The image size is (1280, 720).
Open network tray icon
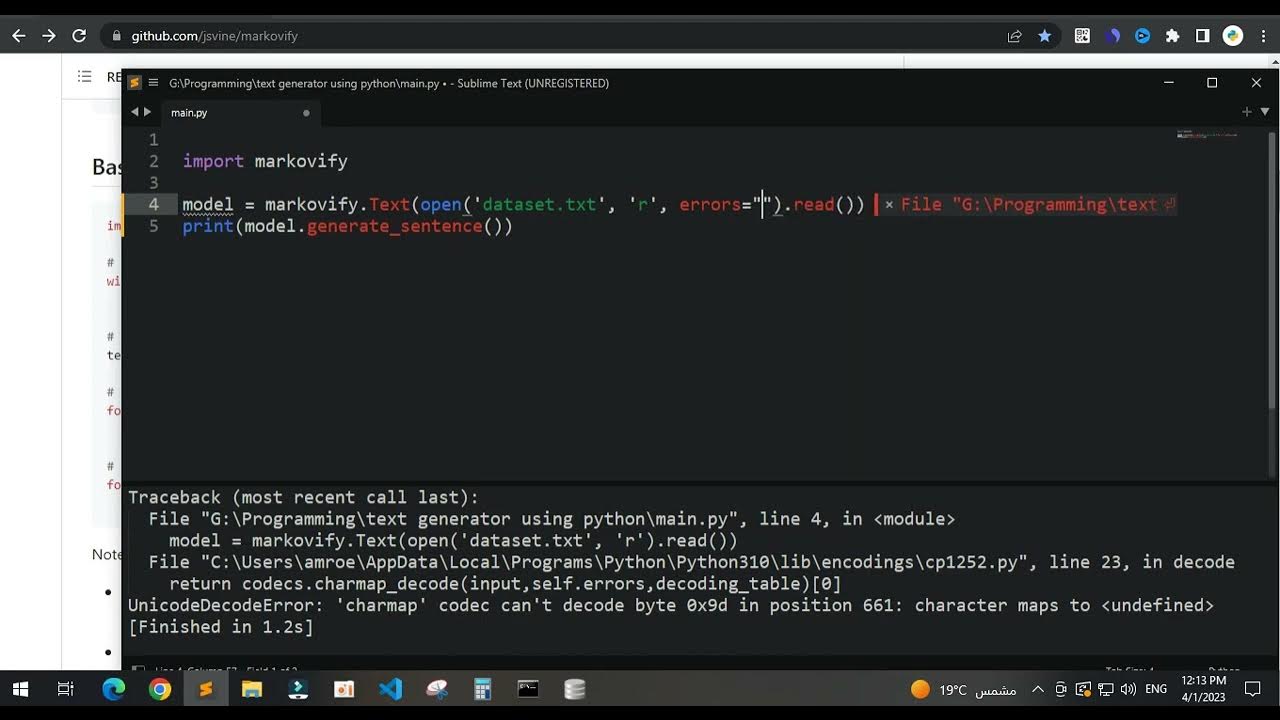click(x=1106, y=689)
